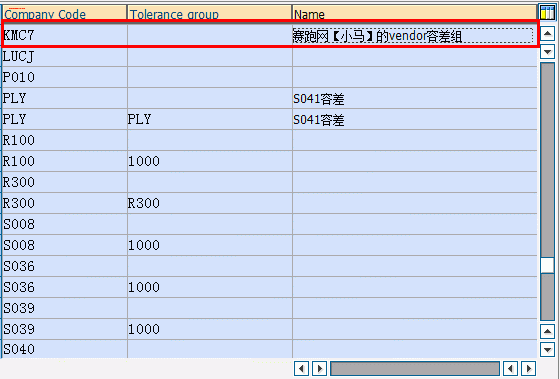Viewport: 560px width, 379px height.
Task: Click the horizontal scrollbar thumb
Action: click(x=415, y=368)
